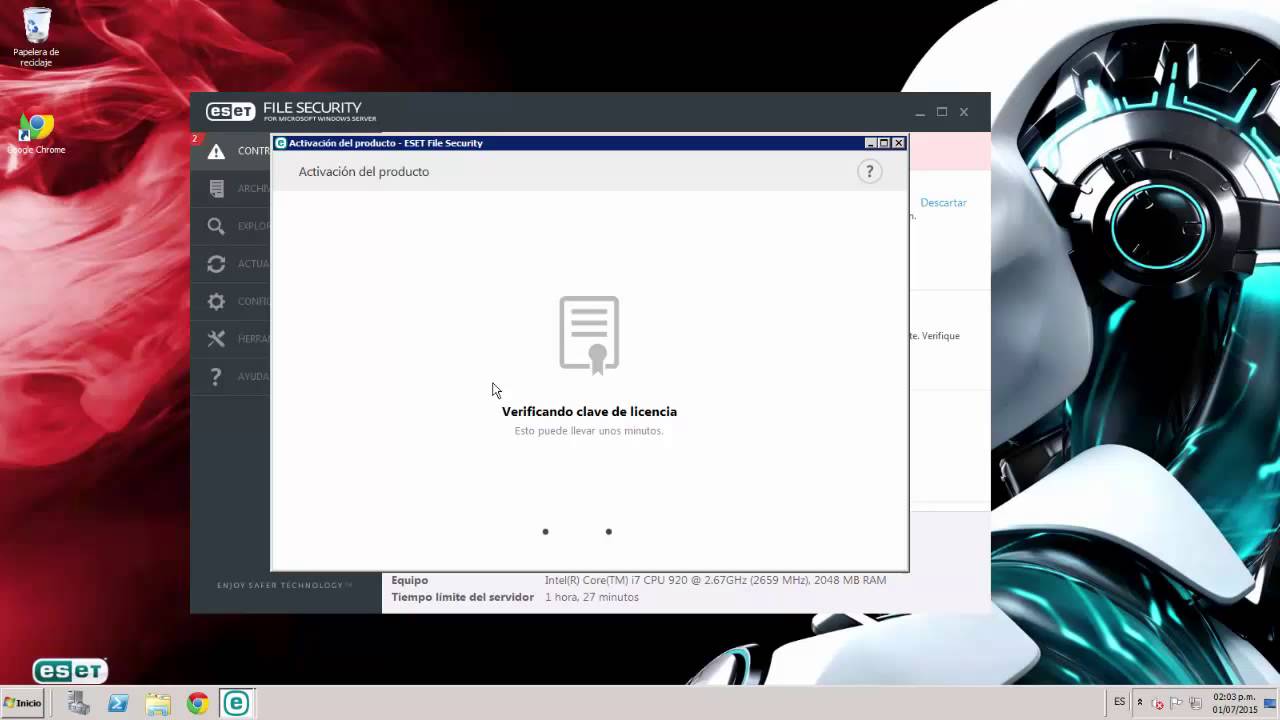
Task: Click the 'ENJOY SAFER TECHNOLOGY' tagline
Action: 285,585
